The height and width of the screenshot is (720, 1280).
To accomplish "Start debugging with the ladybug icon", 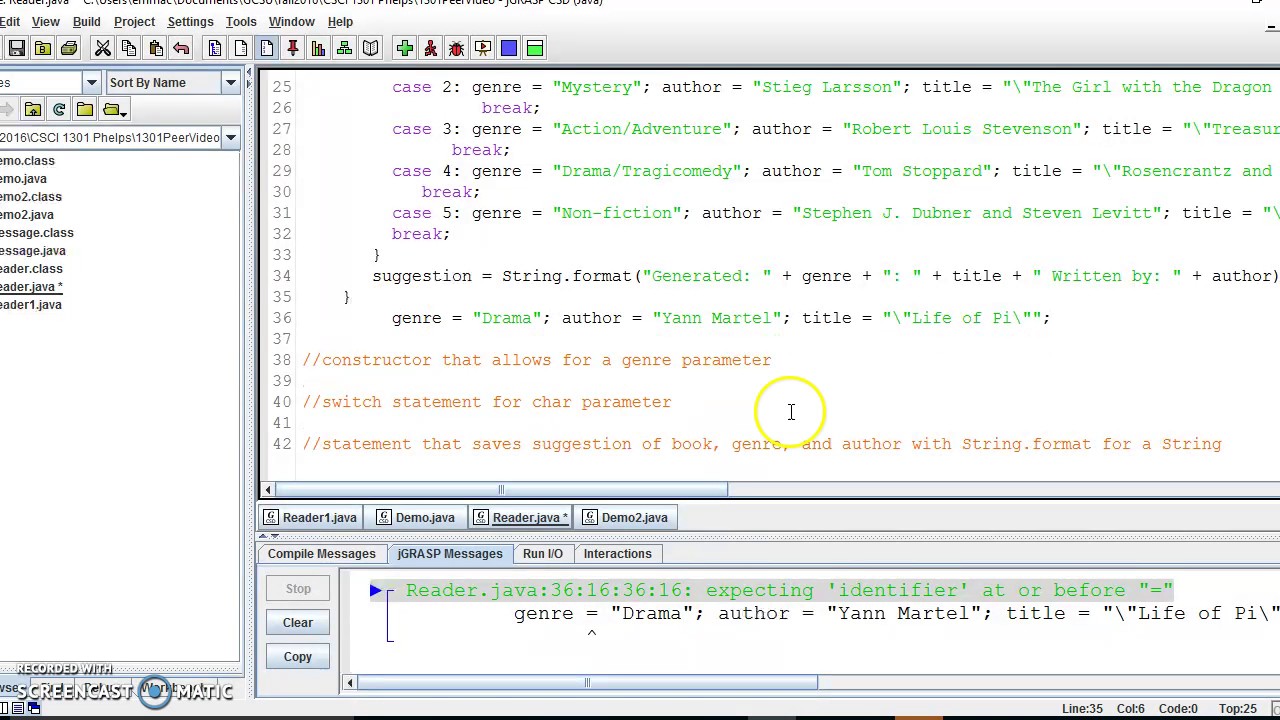I will 456,48.
